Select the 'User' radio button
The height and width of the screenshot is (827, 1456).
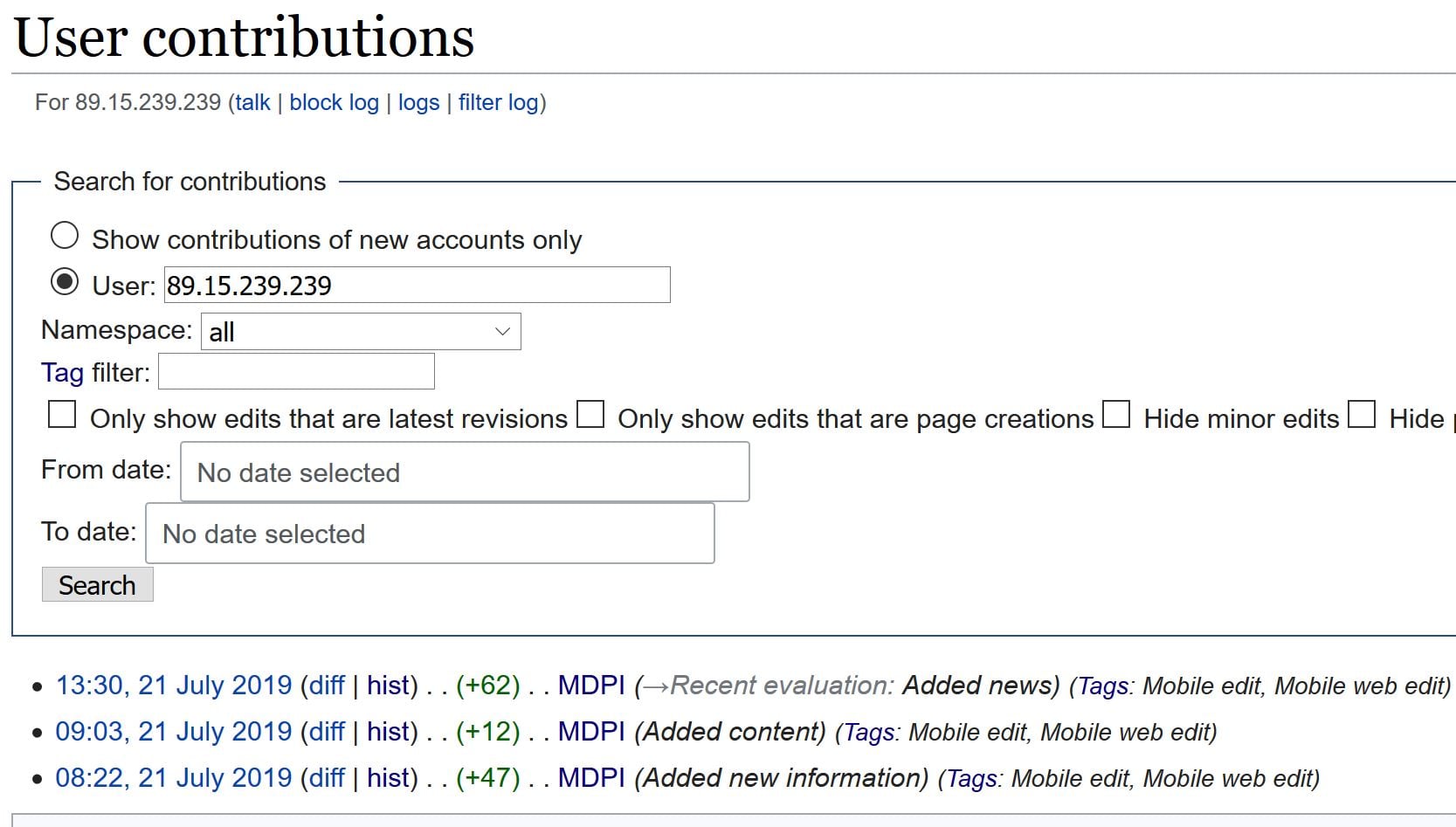(65, 282)
